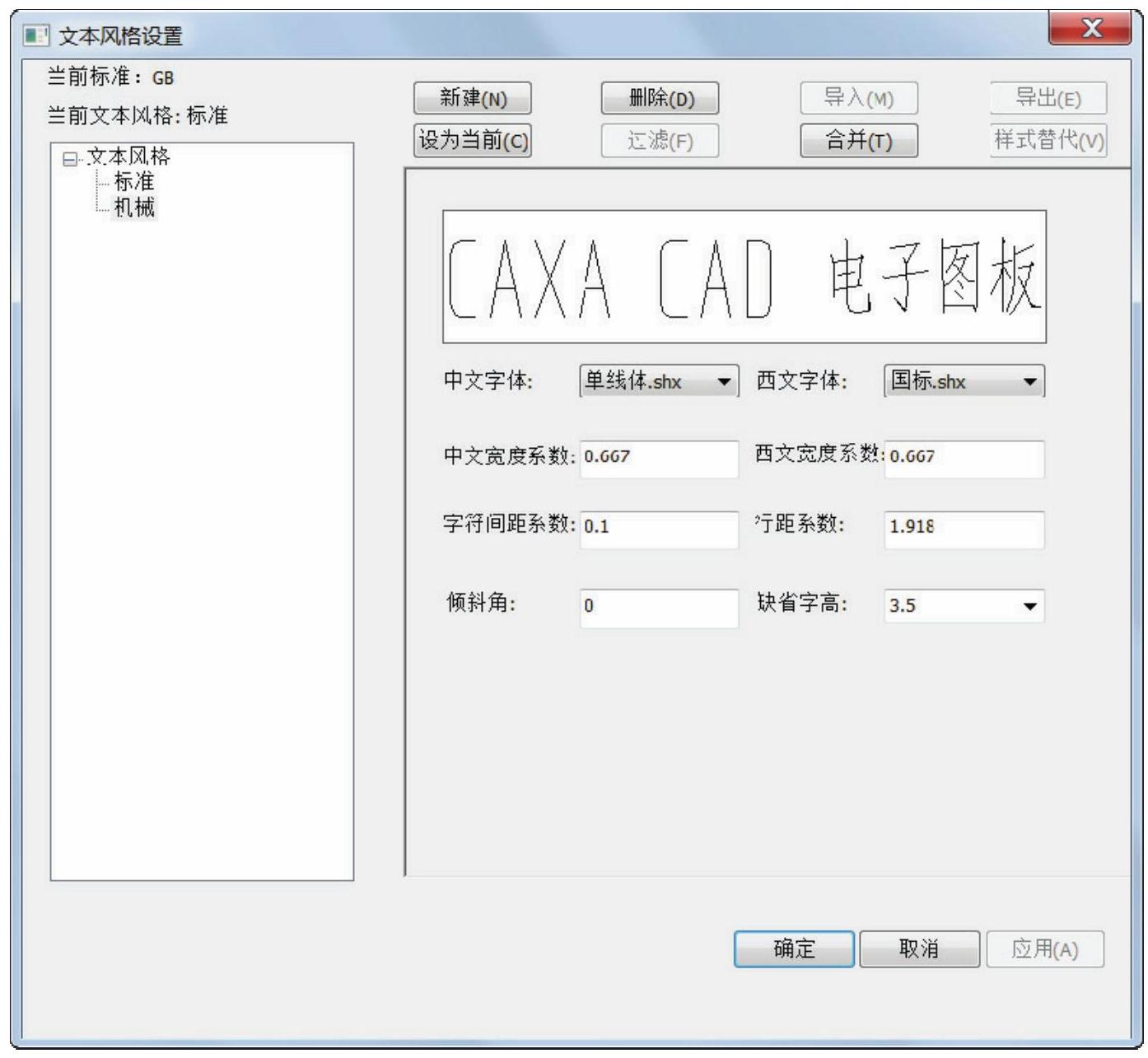Click the 过滤(F) button
1148x1058 pixels.
coord(660,141)
